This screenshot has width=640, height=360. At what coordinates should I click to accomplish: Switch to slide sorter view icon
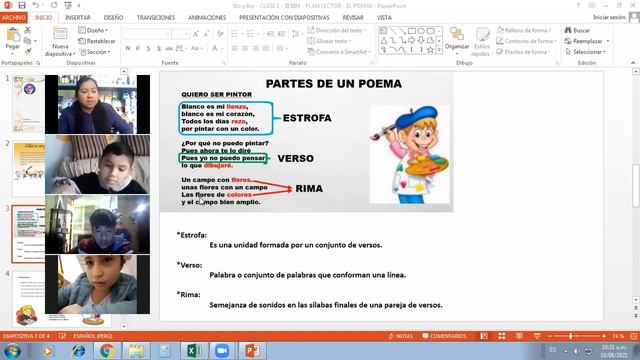click(502, 336)
